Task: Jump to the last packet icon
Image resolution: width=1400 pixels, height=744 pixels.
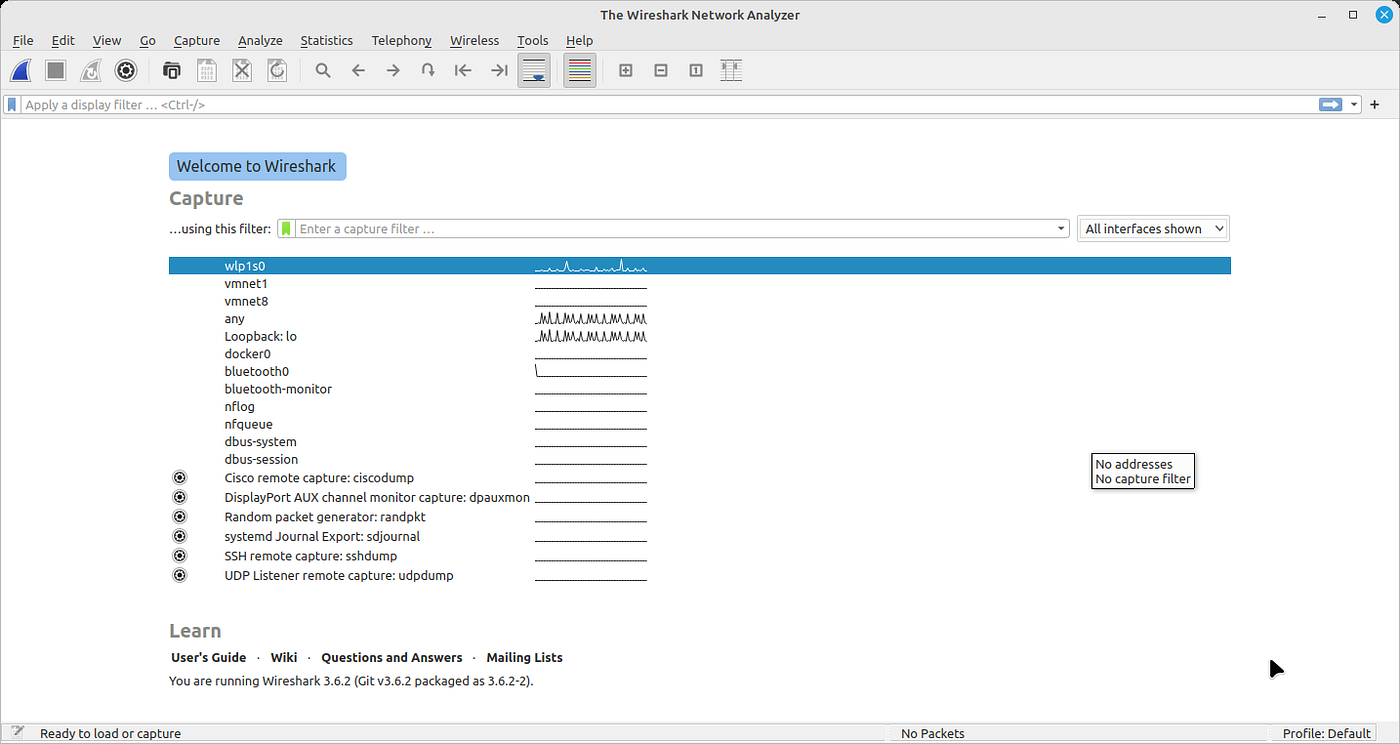Action: [x=499, y=70]
